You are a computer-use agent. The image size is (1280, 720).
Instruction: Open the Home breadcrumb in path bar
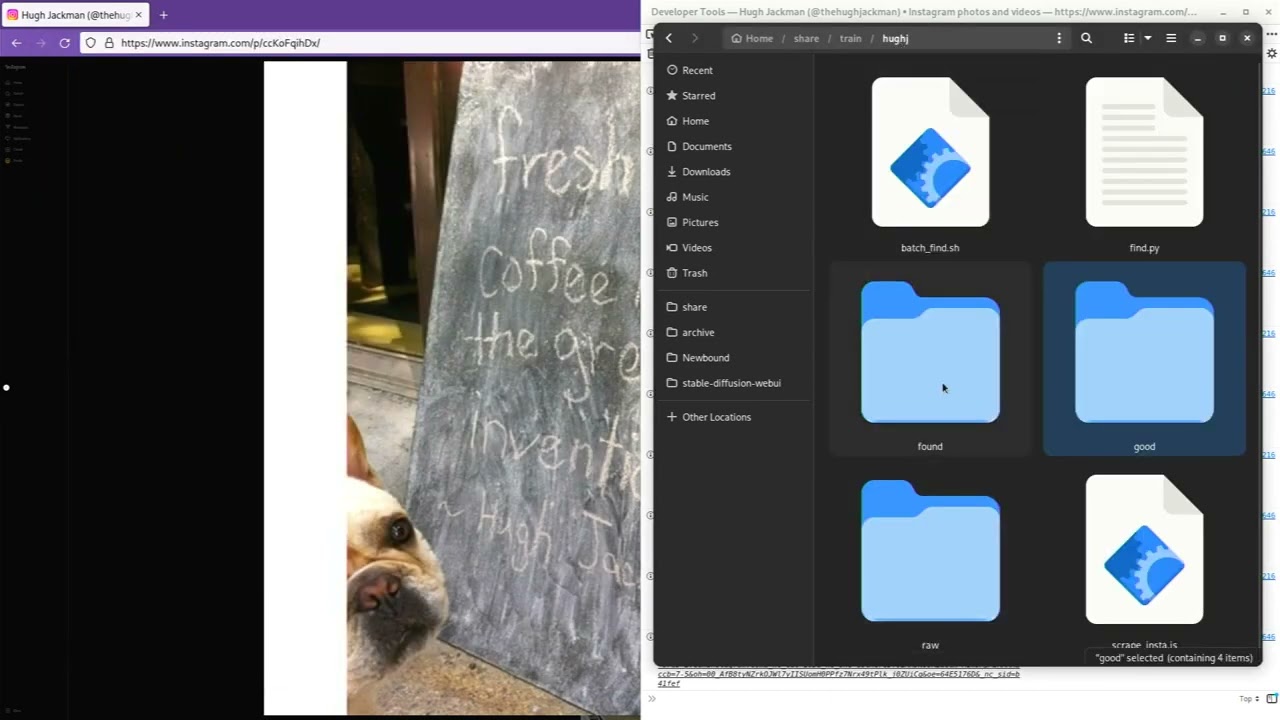(752, 38)
